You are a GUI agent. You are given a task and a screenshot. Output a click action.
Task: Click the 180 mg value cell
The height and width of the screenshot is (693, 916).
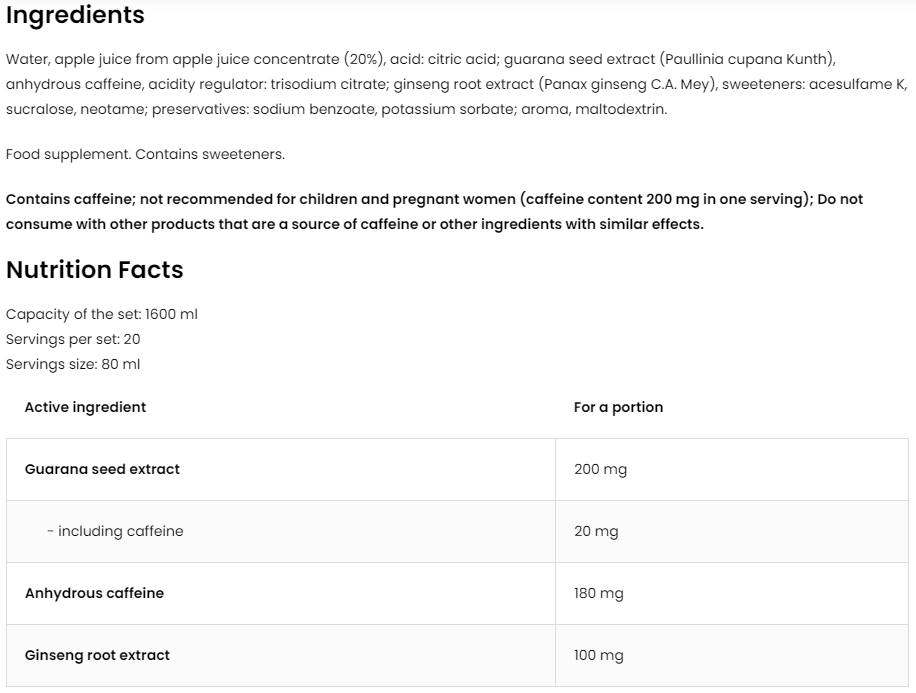click(x=598, y=593)
